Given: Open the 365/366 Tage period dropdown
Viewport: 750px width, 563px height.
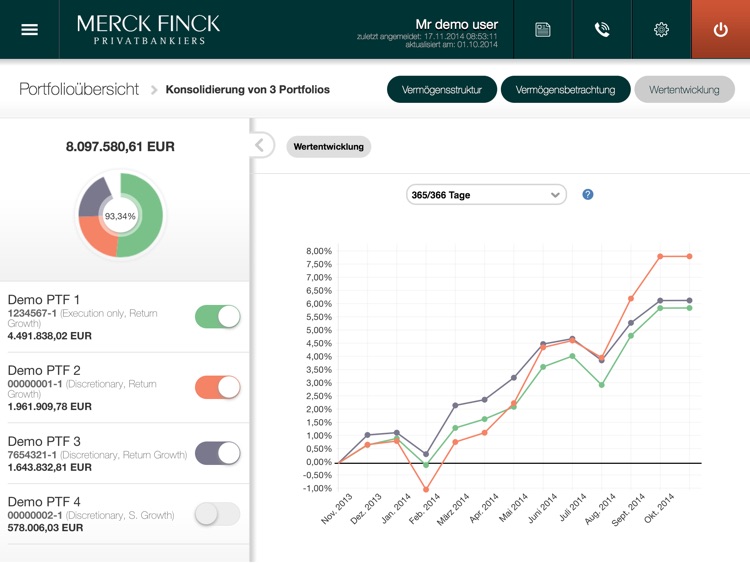Looking at the screenshot, I should coord(486,195).
